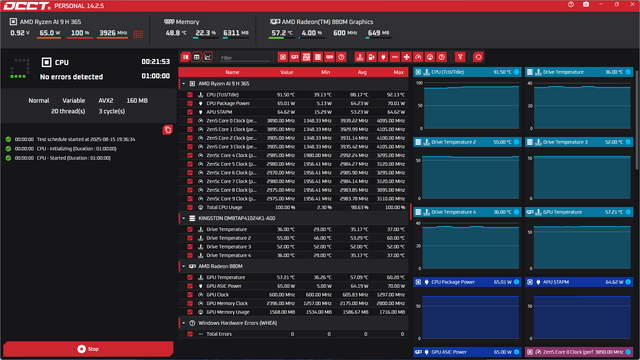Open settings on the GPU Temperature graph
The width and height of the screenshot is (640, 360).
(628, 212)
